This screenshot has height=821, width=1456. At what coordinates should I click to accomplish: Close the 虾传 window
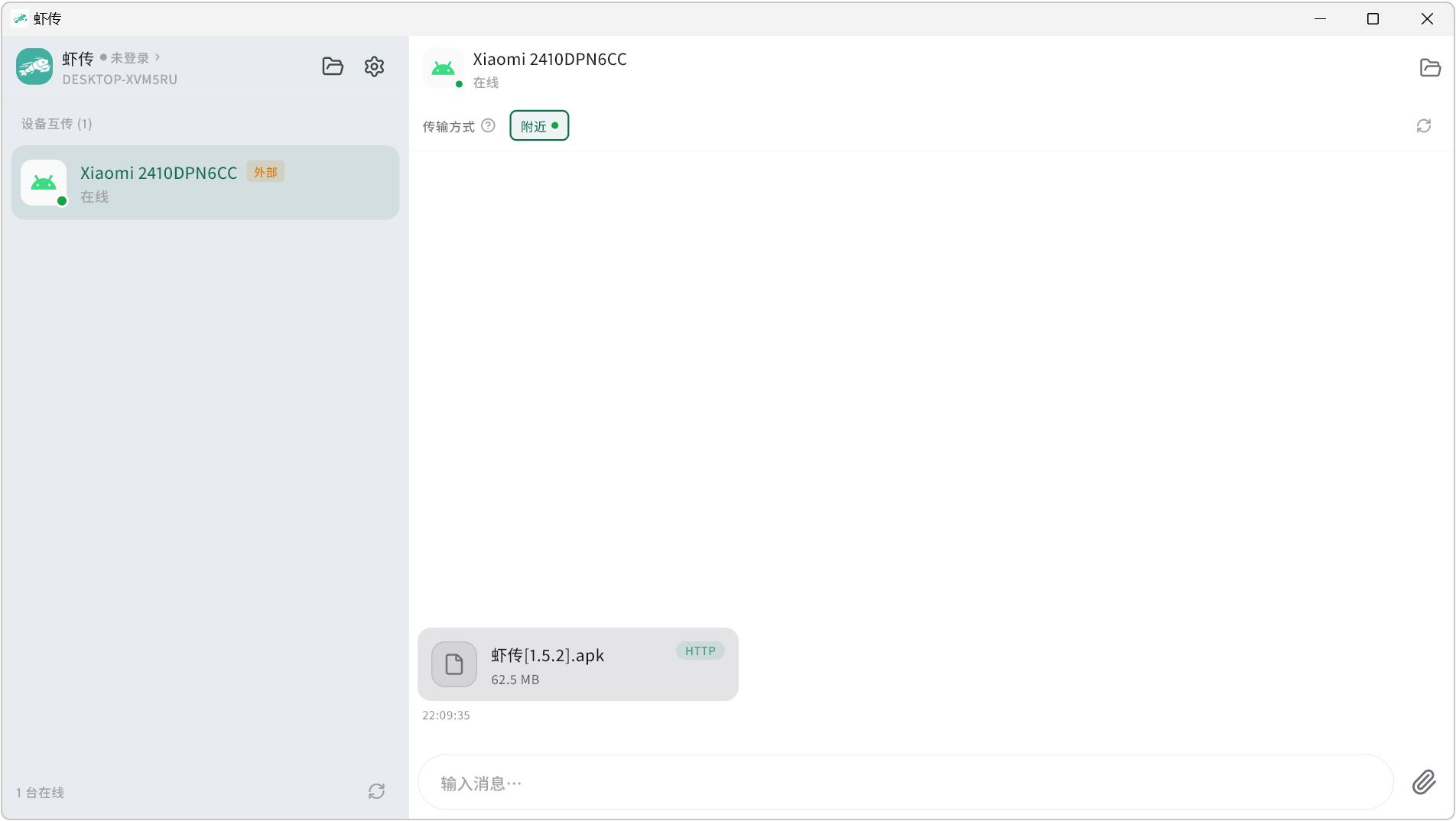[1427, 18]
